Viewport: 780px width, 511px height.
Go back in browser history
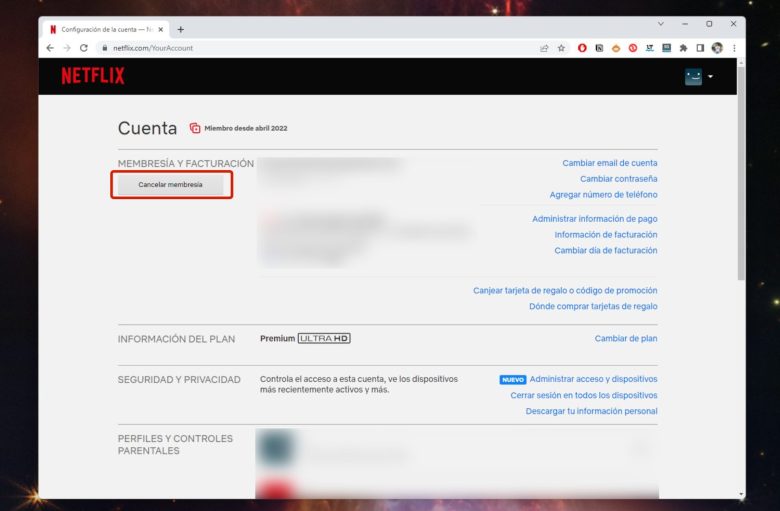coord(50,48)
